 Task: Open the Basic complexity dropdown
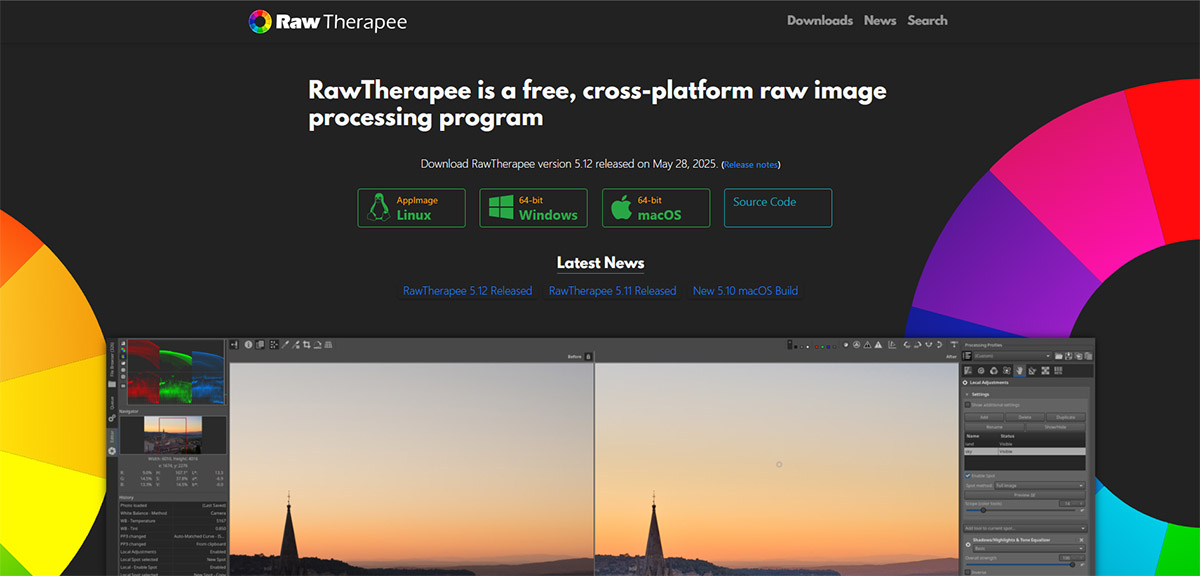tap(1029, 548)
